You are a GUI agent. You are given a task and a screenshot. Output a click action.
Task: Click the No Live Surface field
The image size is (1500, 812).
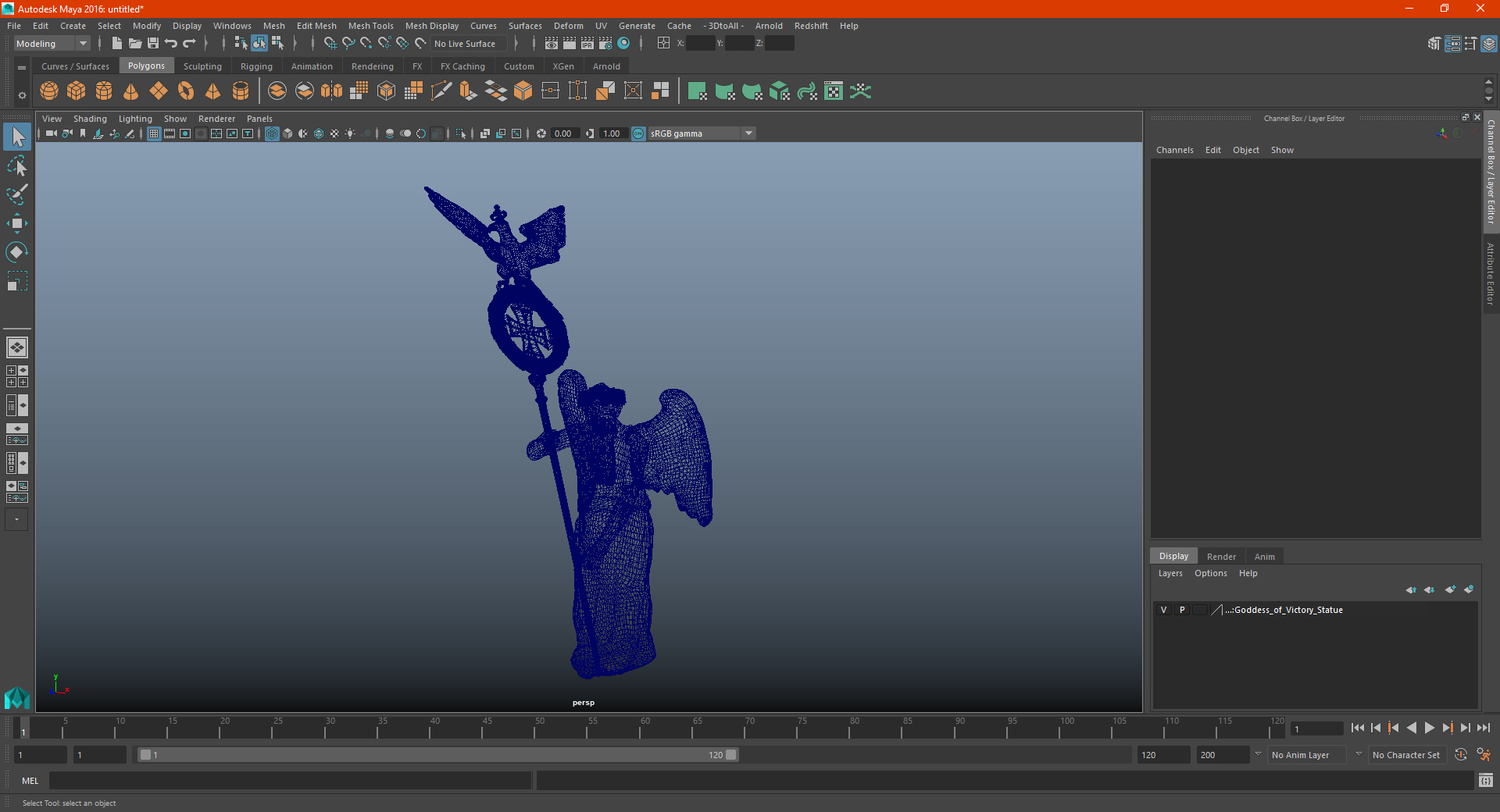(469, 44)
